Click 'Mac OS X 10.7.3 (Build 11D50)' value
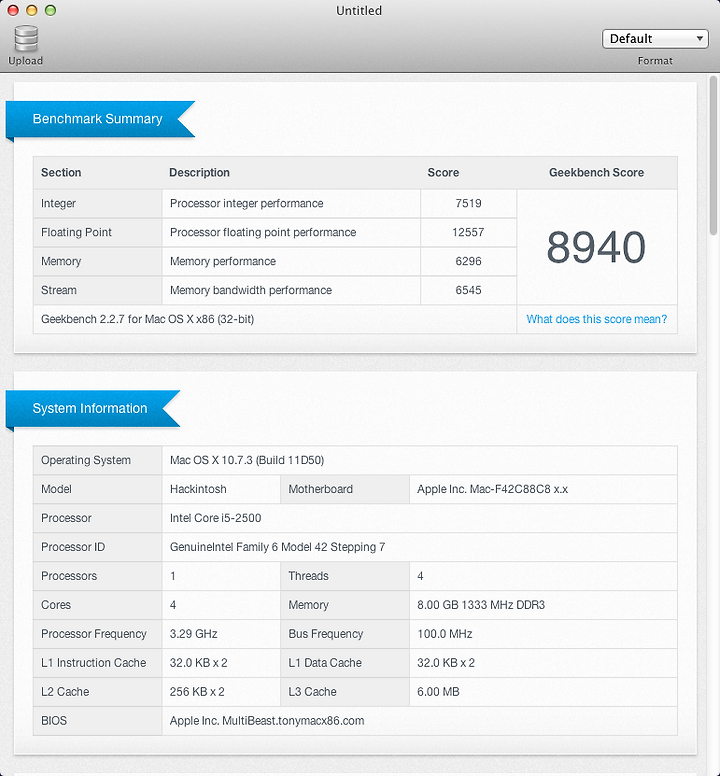The width and height of the screenshot is (720, 776). [x=247, y=460]
